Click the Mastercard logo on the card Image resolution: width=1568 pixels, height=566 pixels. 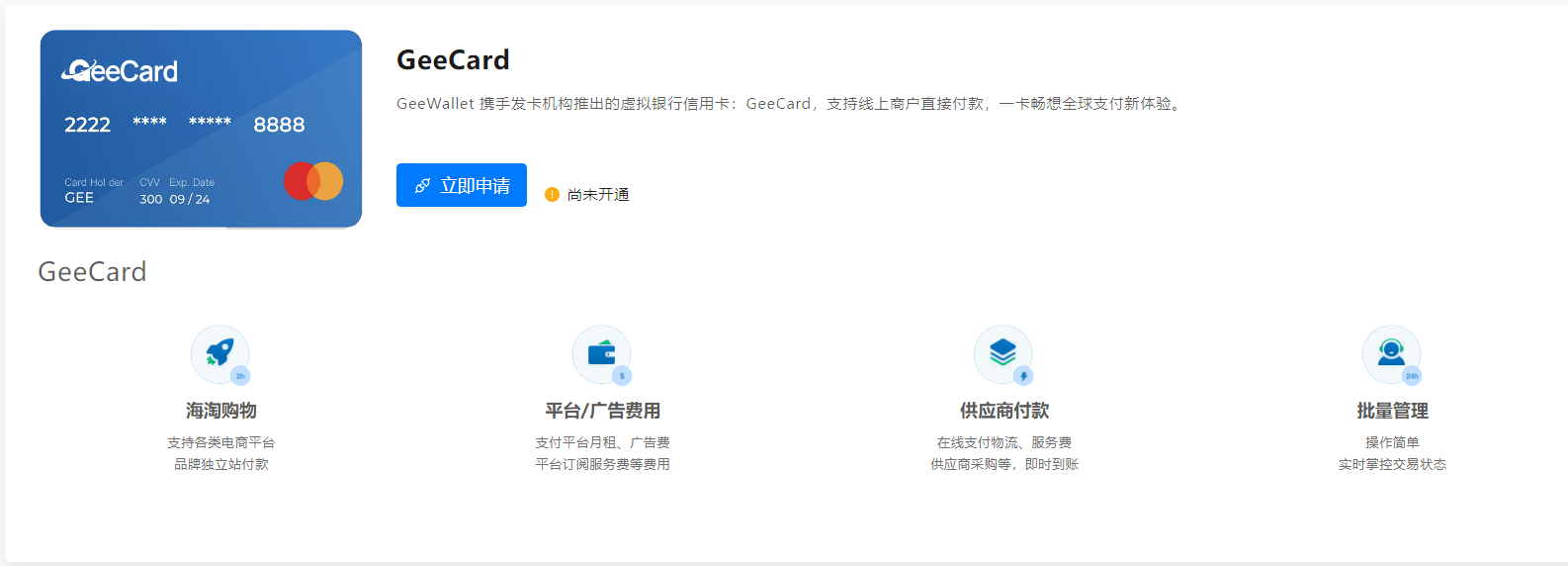313,181
